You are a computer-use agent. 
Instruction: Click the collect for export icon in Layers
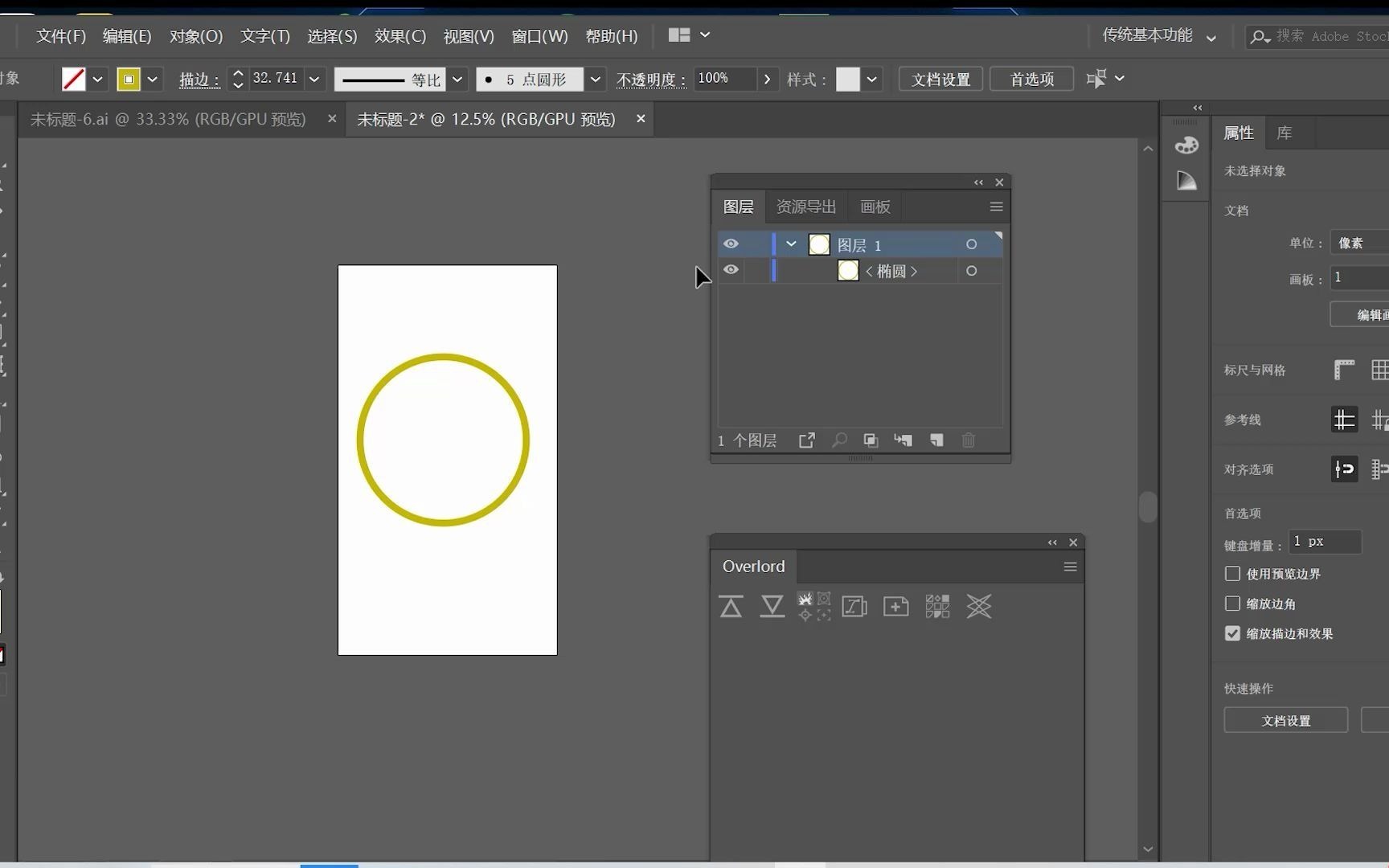pos(806,440)
